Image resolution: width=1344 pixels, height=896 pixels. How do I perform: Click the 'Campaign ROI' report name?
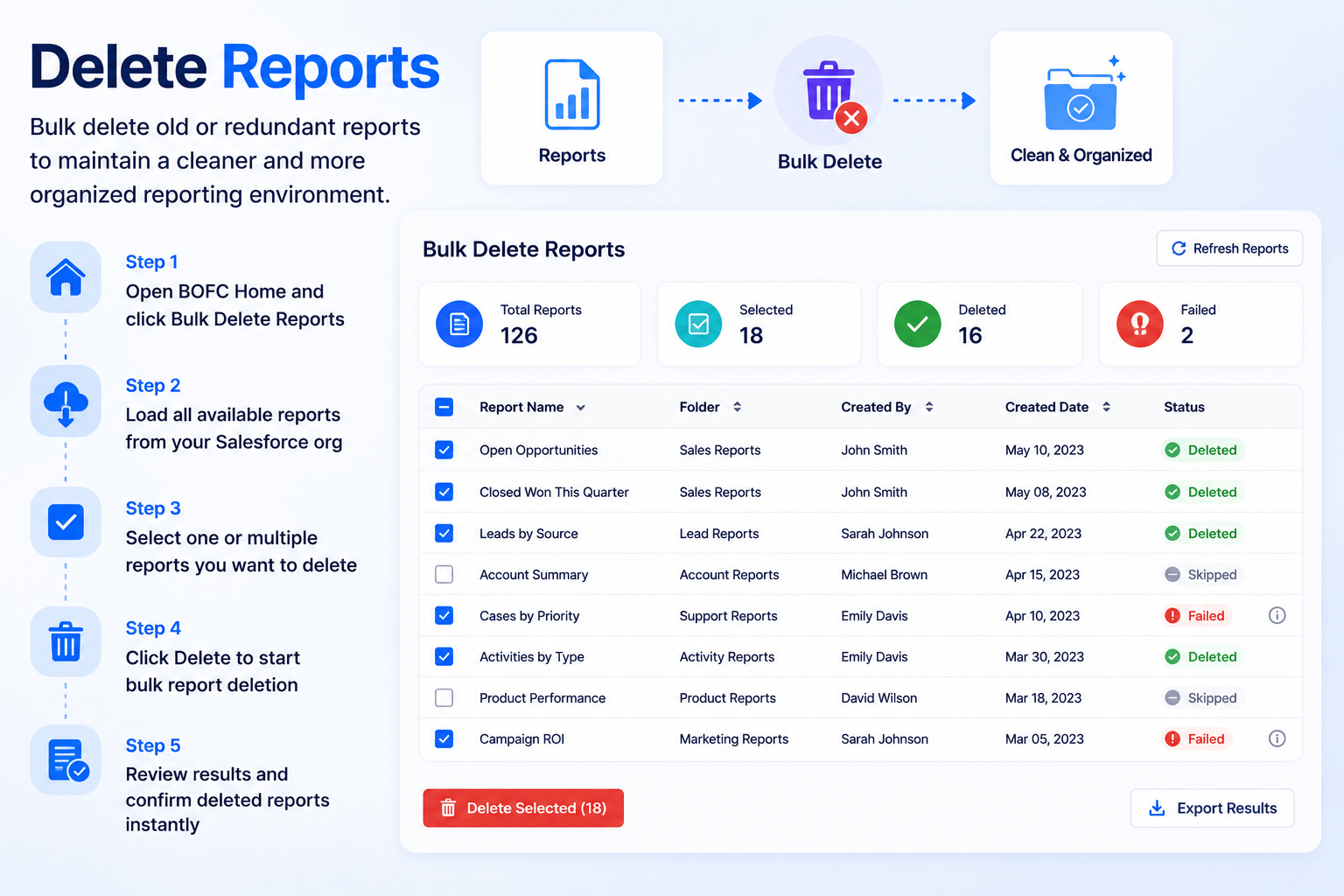click(x=521, y=738)
